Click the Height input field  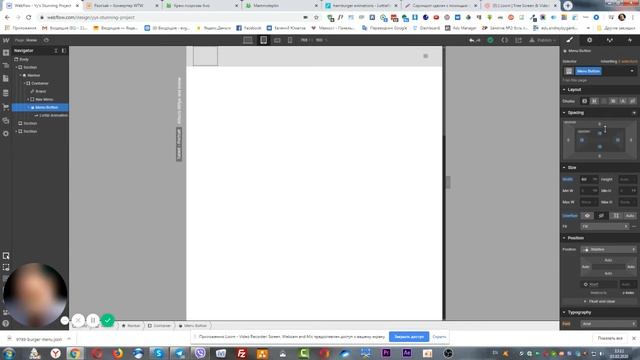click(627, 179)
